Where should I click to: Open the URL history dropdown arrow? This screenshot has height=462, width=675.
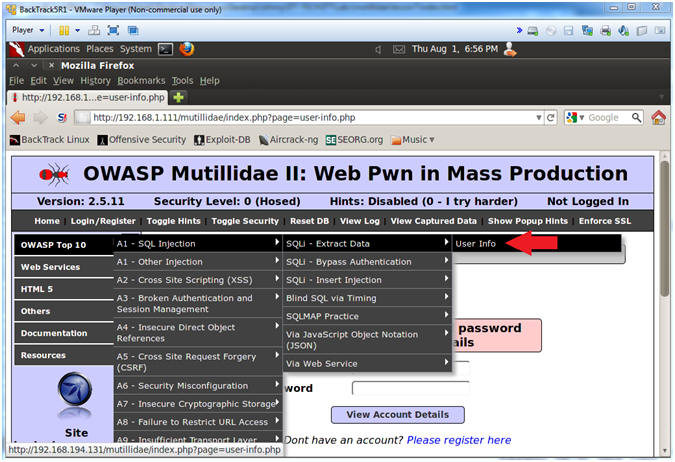(539, 118)
